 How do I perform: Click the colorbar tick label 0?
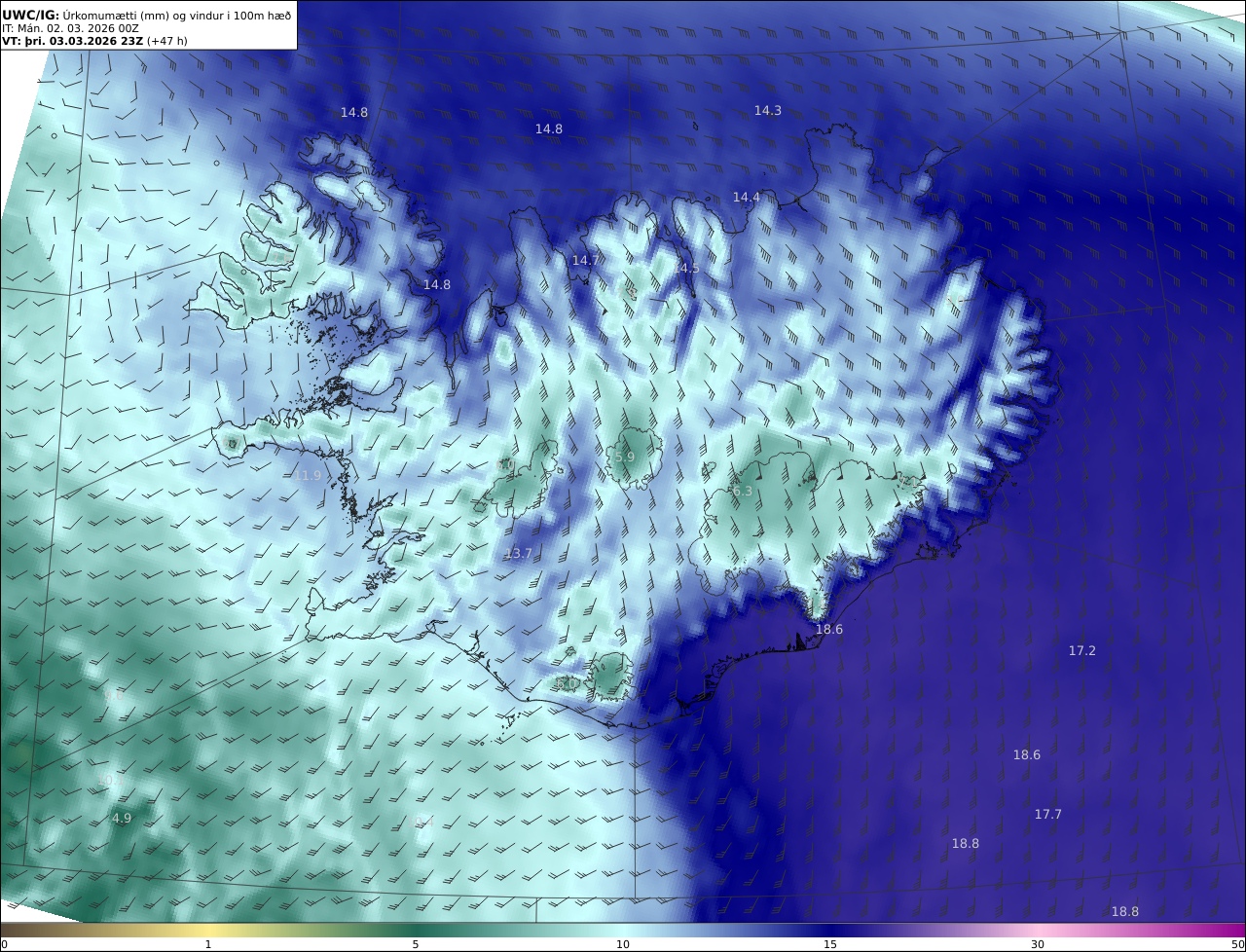point(4,944)
